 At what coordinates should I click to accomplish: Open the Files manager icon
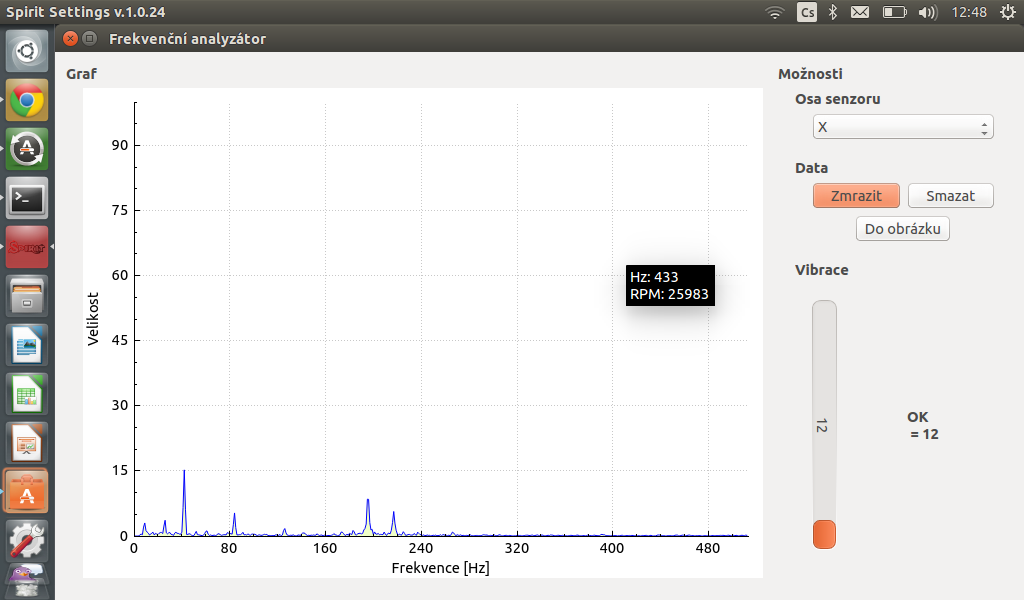27,295
